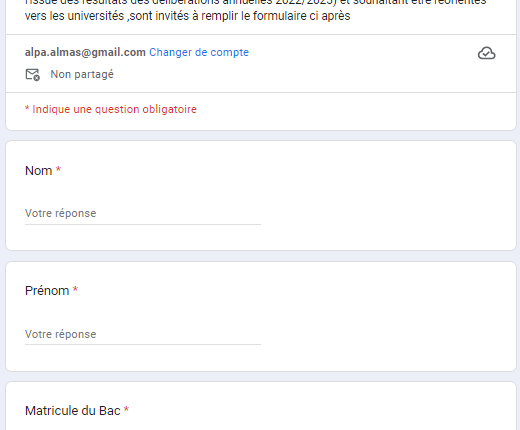
Task: Click the underline beneath Nom's Votre réponse
Action: 143,225
